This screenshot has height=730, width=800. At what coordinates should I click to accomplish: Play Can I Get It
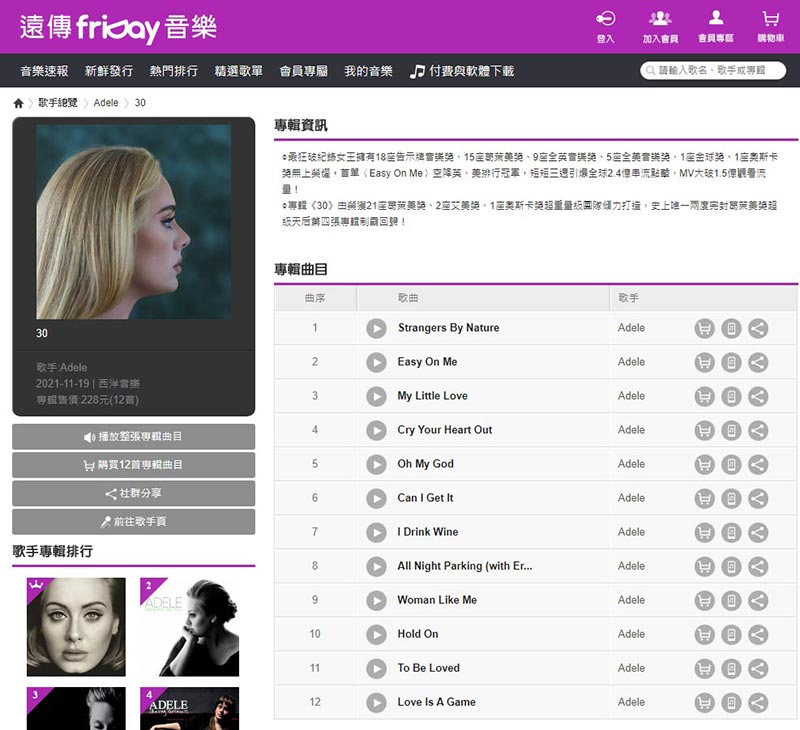point(377,498)
